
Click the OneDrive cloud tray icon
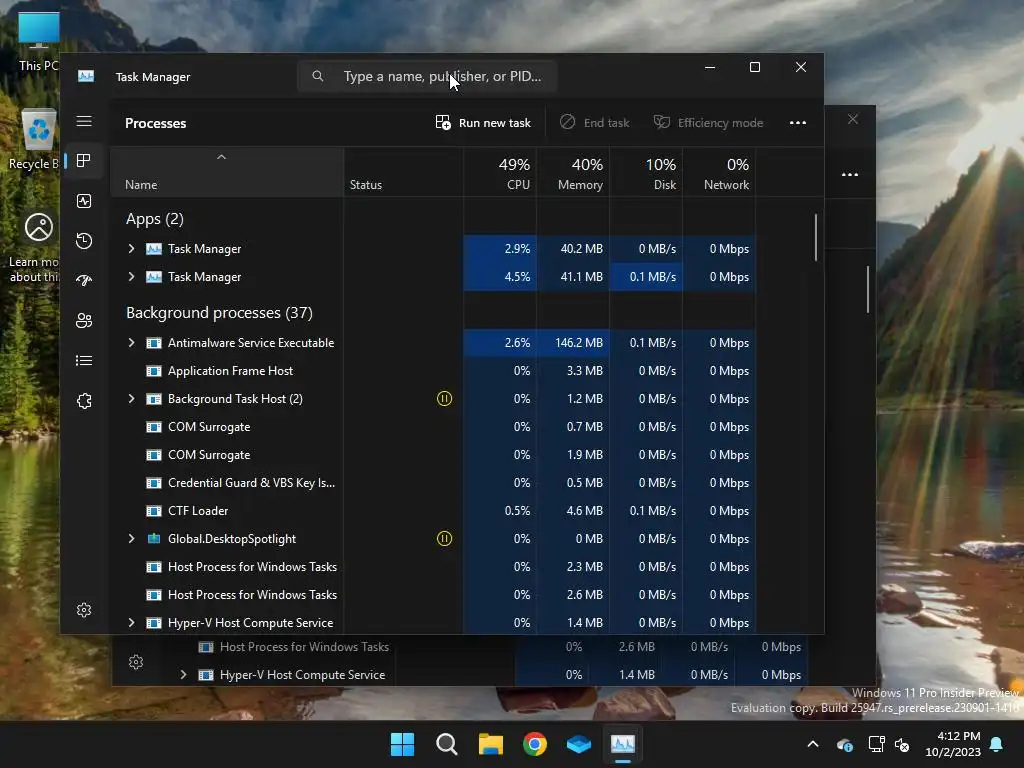click(844, 744)
